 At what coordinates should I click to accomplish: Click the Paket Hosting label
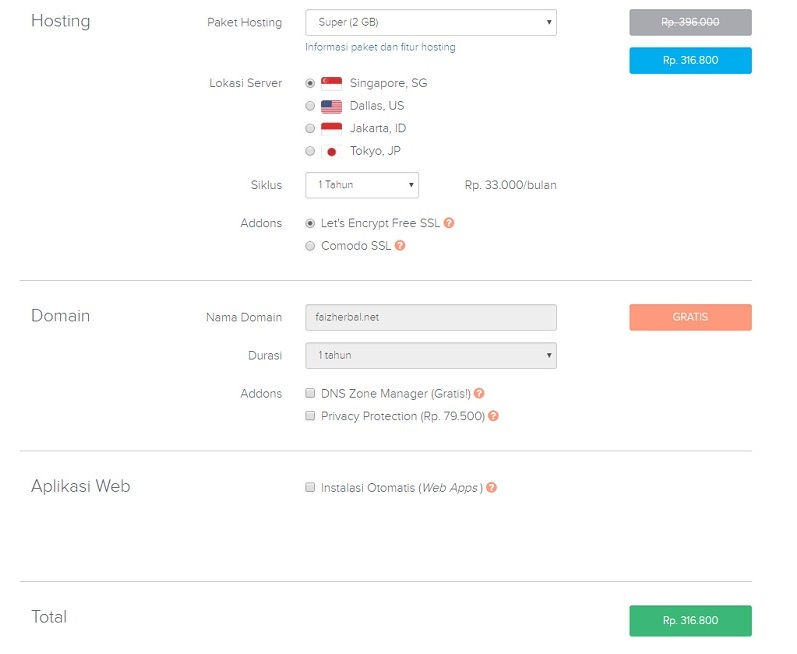click(244, 22)
